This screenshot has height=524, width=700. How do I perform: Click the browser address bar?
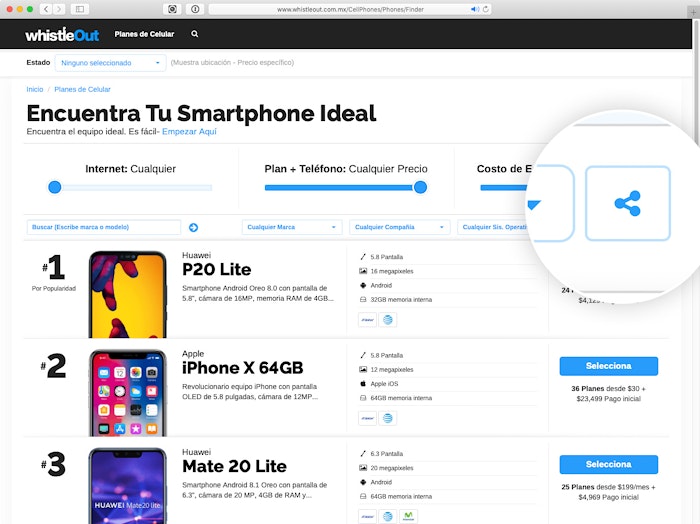[x=350, y=9]
